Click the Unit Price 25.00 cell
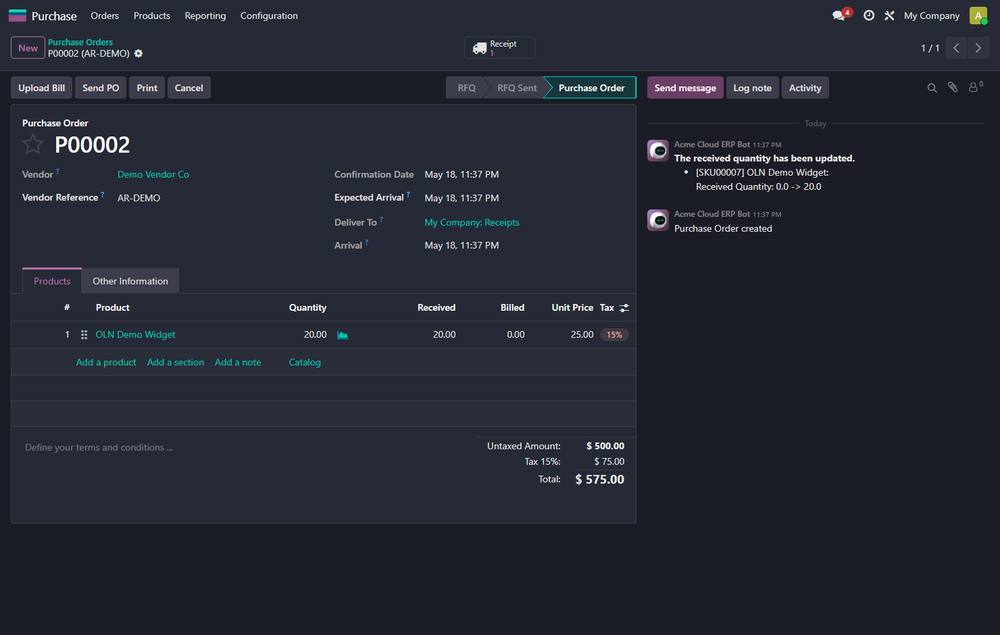The width and height of the screenshot is (1000, 635). pos(582,335)
